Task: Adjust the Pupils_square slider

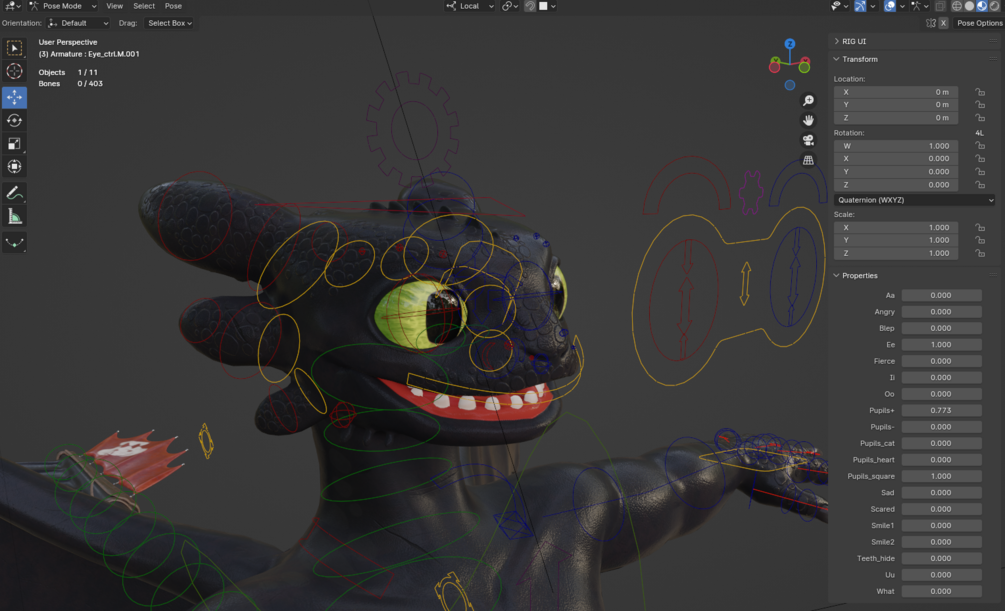Action: 941,476
